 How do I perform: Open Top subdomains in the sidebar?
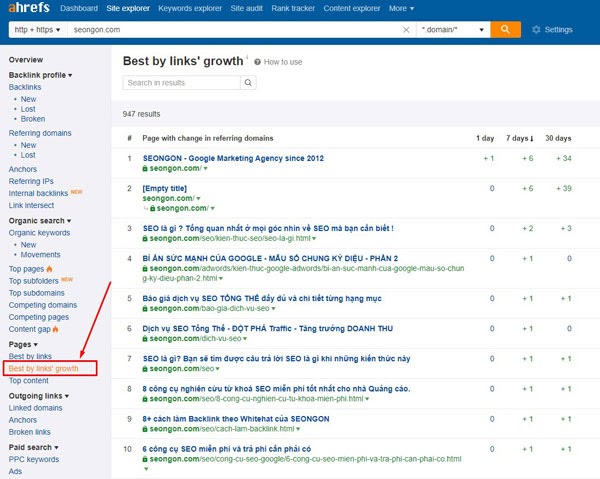(37, 293)
